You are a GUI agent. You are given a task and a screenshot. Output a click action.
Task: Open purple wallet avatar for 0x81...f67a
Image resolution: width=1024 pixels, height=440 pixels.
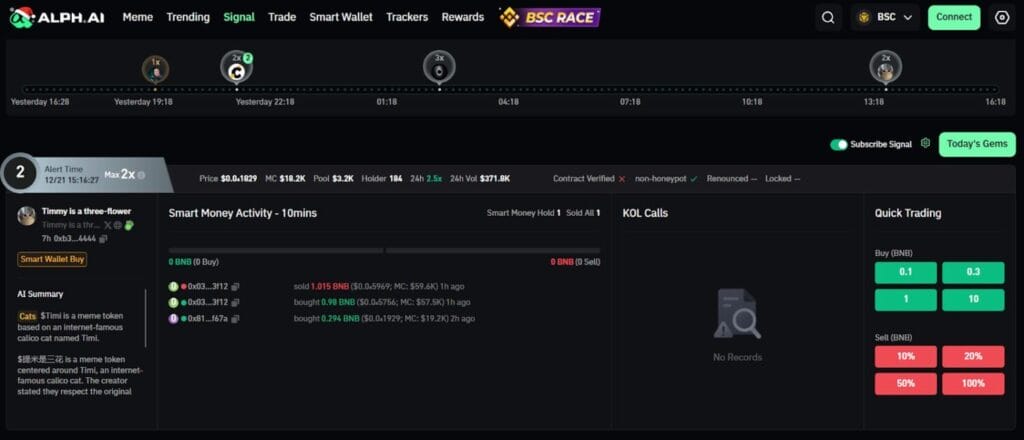pos(173,319)
